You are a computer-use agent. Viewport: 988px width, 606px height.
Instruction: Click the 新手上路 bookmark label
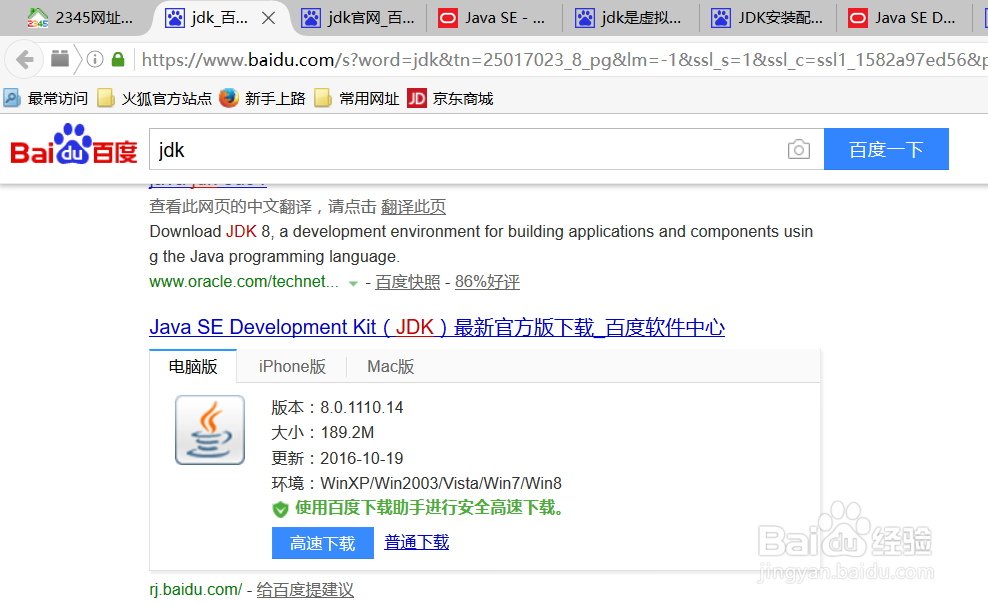click(x=275, y=99)
